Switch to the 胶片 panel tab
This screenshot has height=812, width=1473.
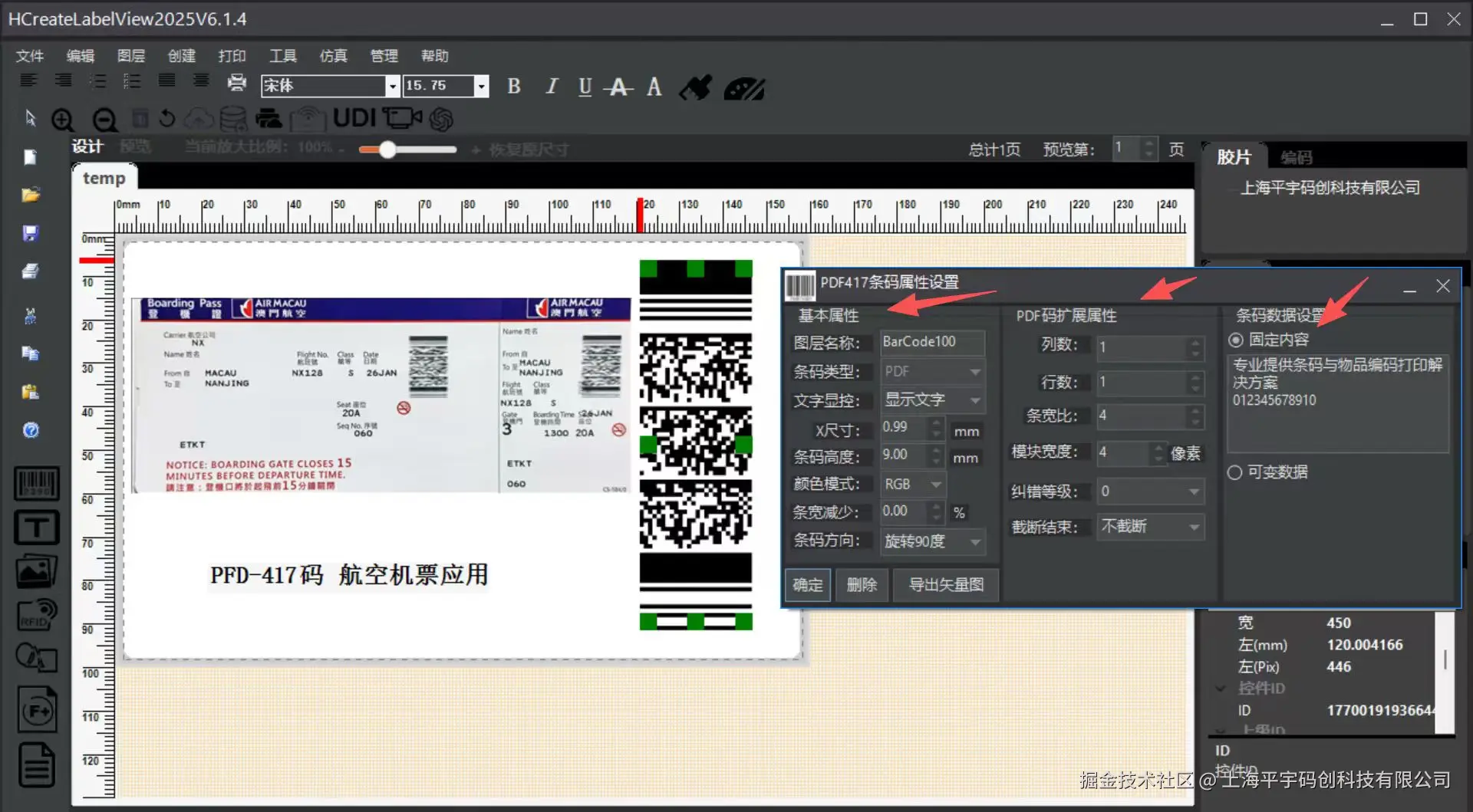1234,157
